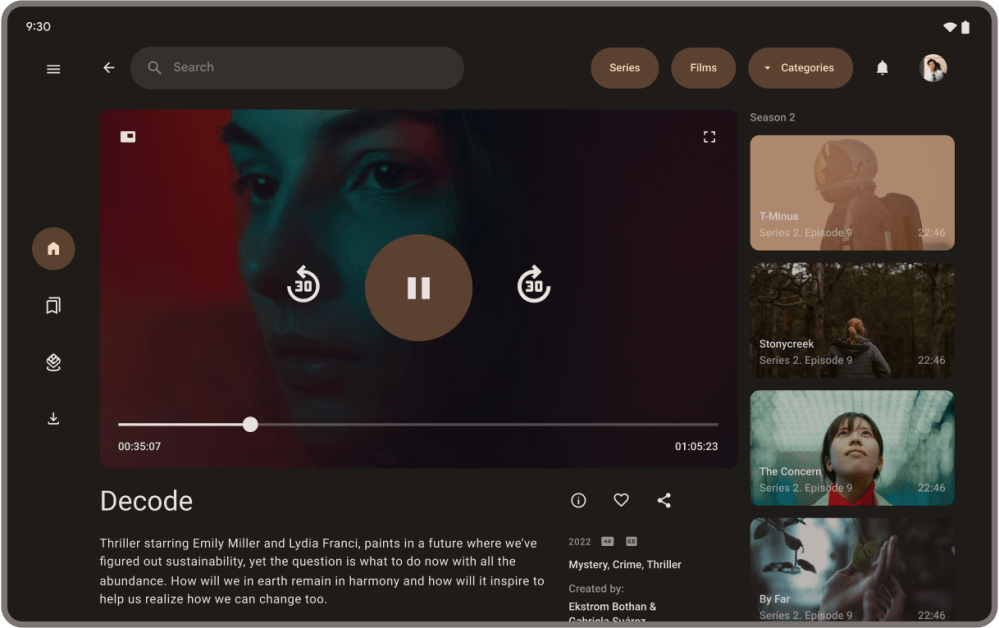Click the video progress slider handle
This screenshot has height=628, width=999.
[250, 425]
